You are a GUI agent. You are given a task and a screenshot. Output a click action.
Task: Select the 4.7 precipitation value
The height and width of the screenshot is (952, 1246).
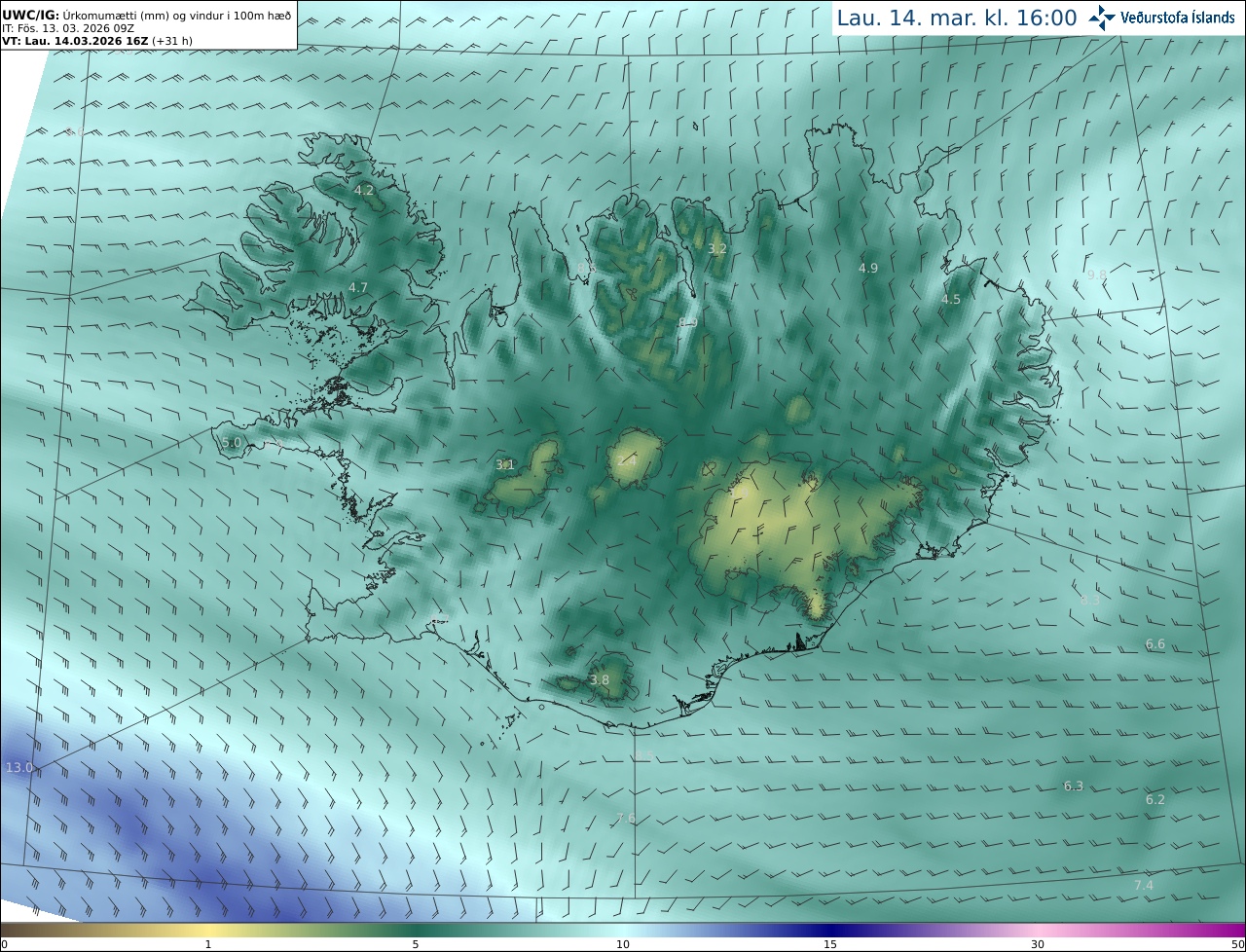(358, 287)
